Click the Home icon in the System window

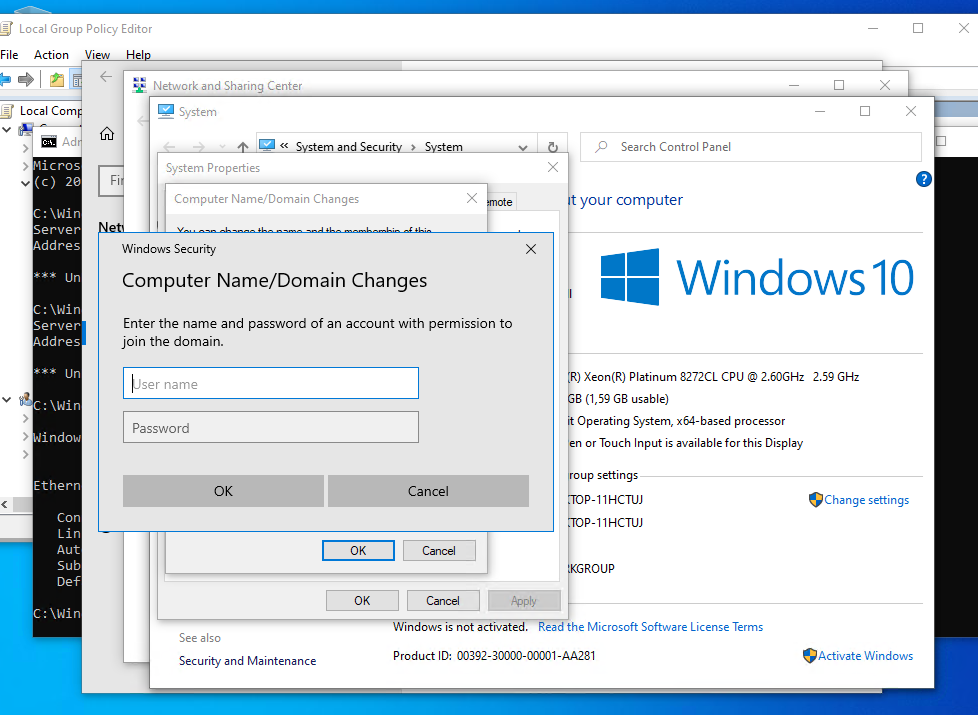pos(106,133)
